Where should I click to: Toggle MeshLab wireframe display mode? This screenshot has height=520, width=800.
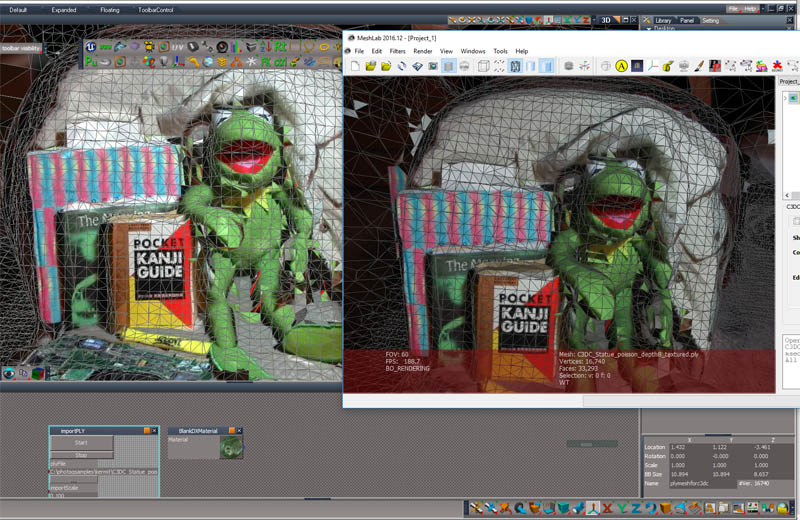(x=515, y=66)
